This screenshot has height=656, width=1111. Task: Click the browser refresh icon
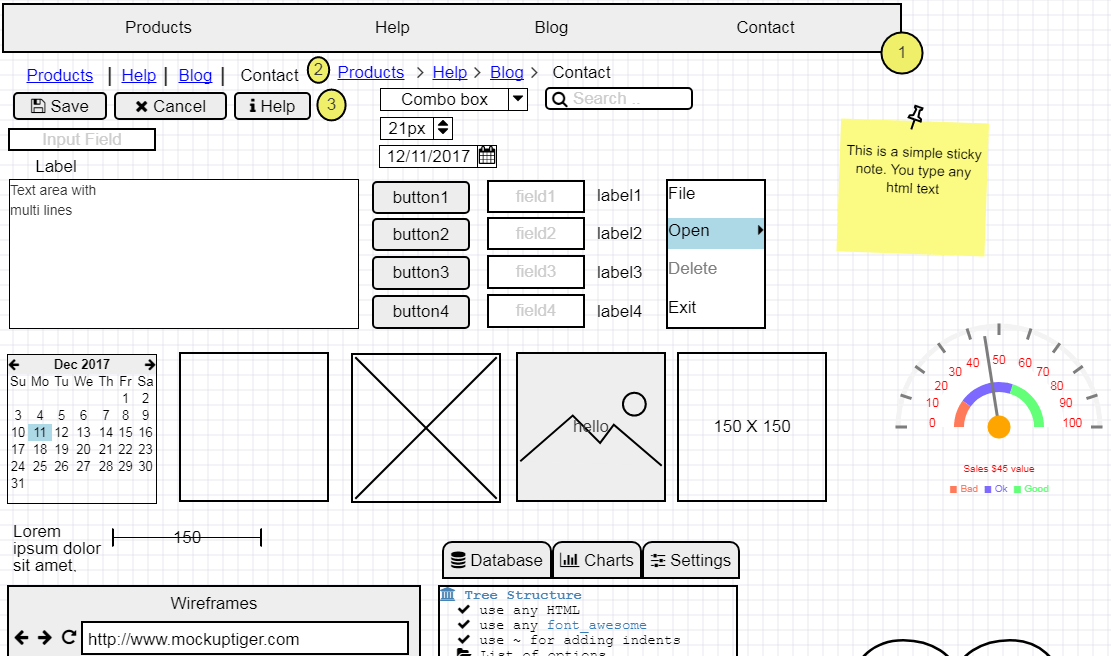69,637
